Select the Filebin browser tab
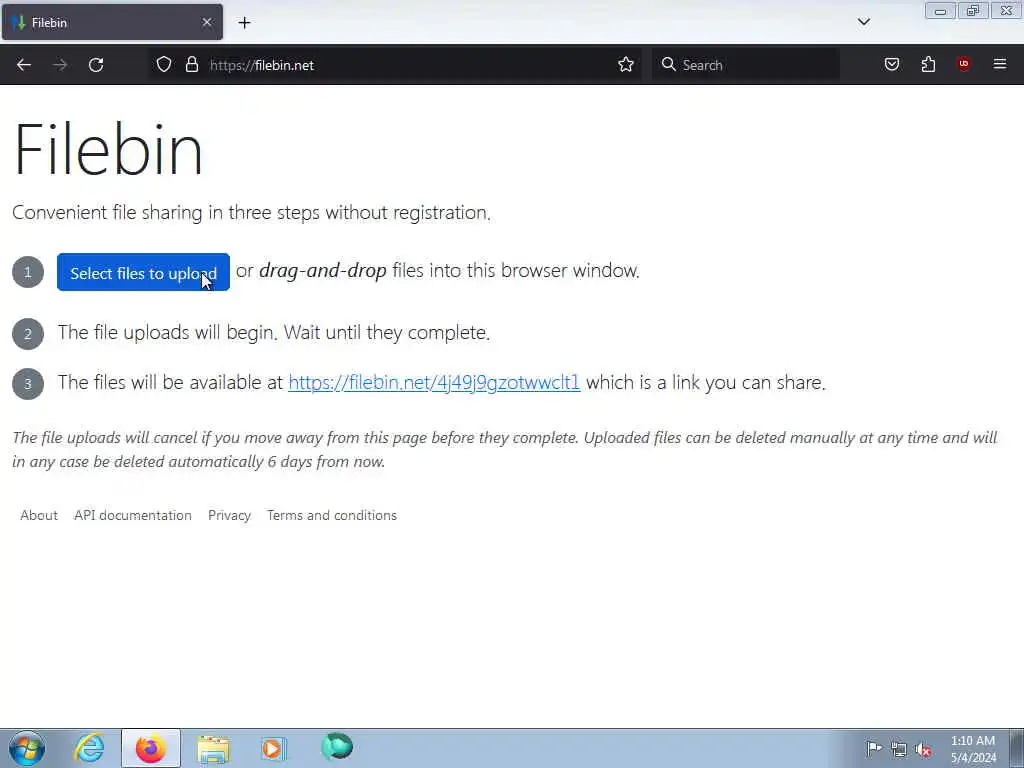This screenshot has height=768, width=1024. (112, 22)
